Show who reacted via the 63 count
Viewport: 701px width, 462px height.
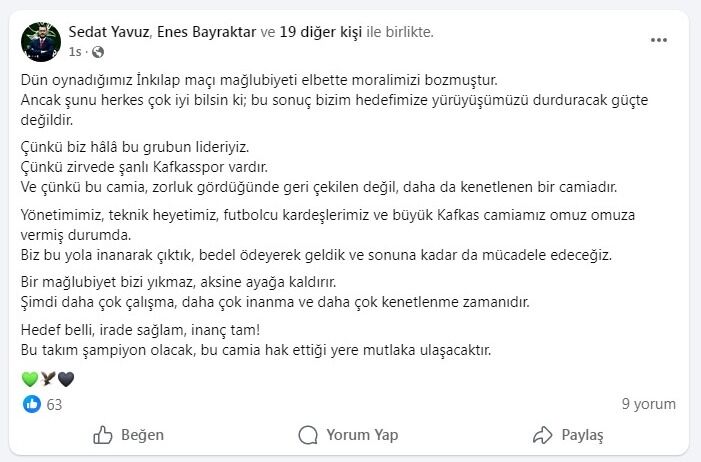(54, 404)
